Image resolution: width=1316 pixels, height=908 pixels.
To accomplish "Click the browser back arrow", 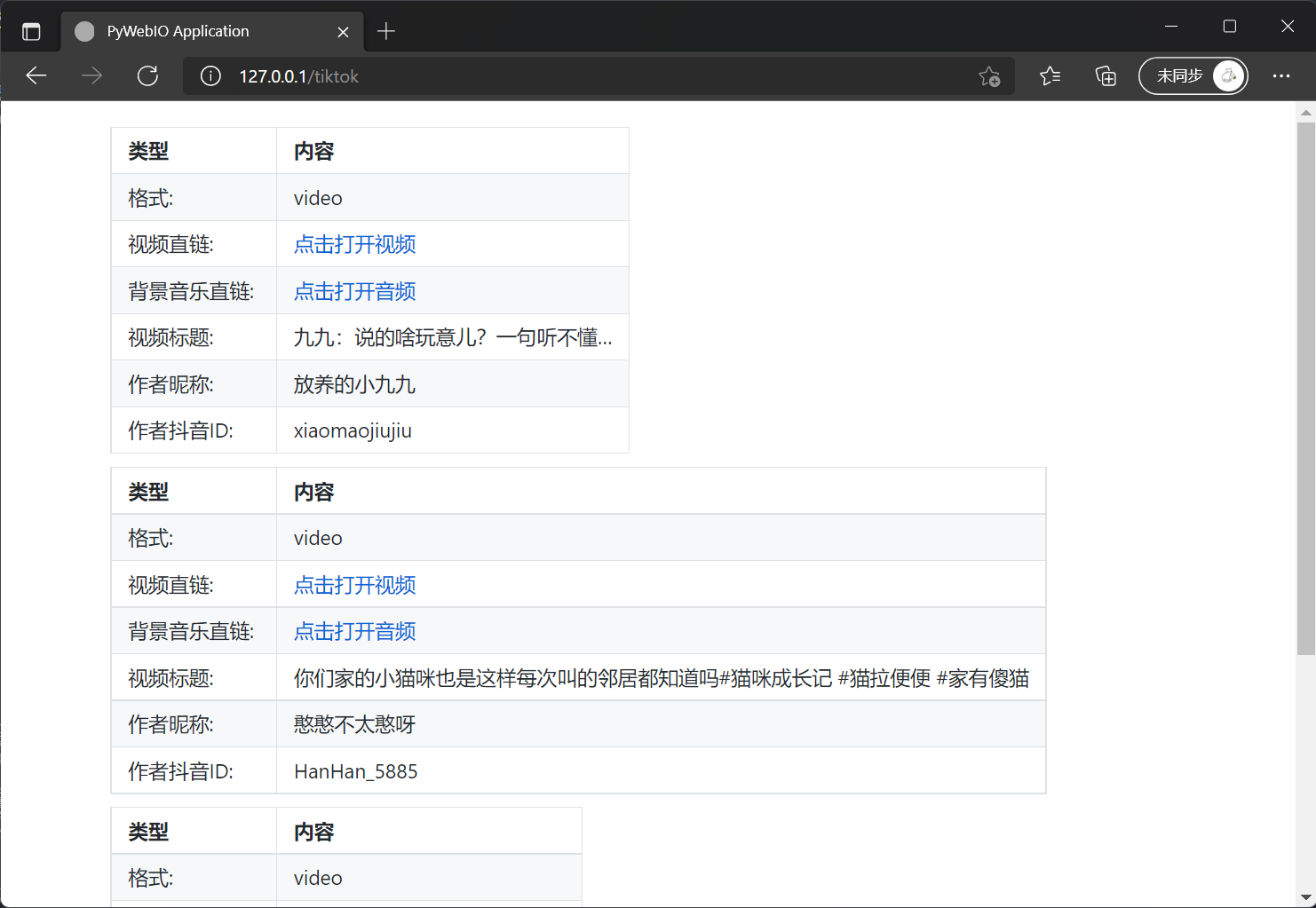I will (36, 76).
